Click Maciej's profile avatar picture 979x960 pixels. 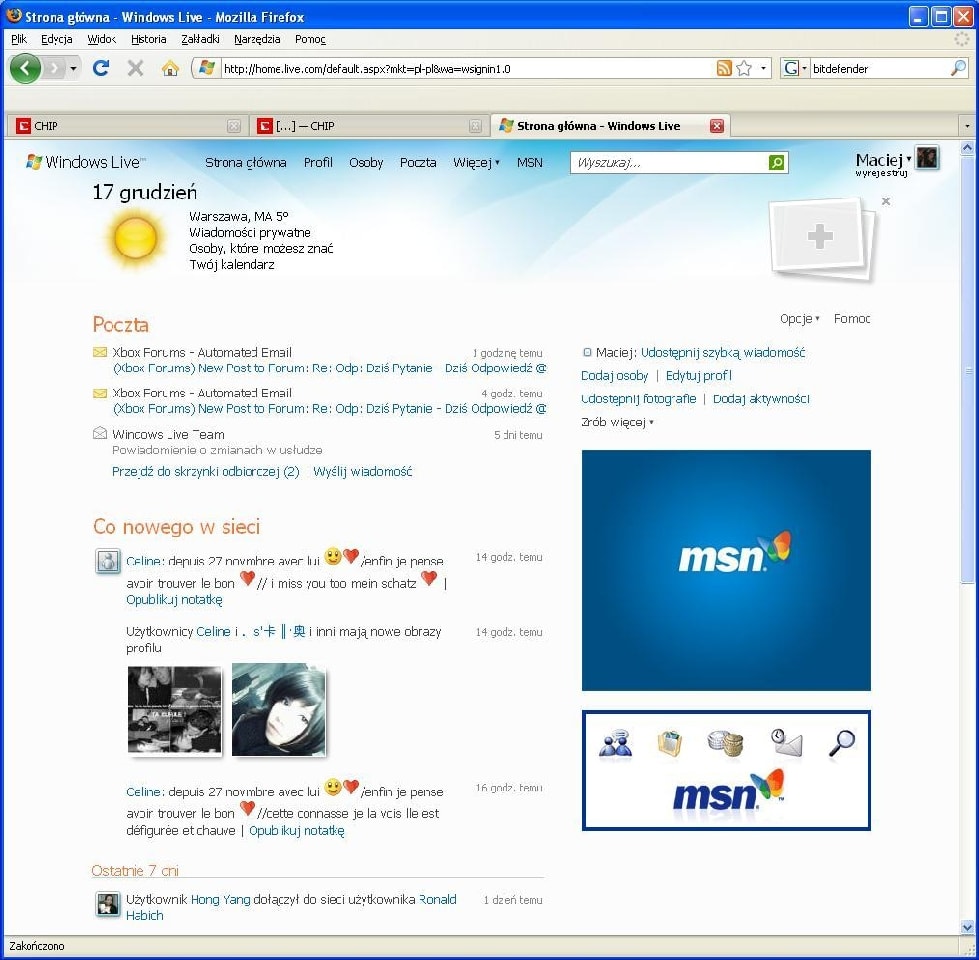[927, 158]
